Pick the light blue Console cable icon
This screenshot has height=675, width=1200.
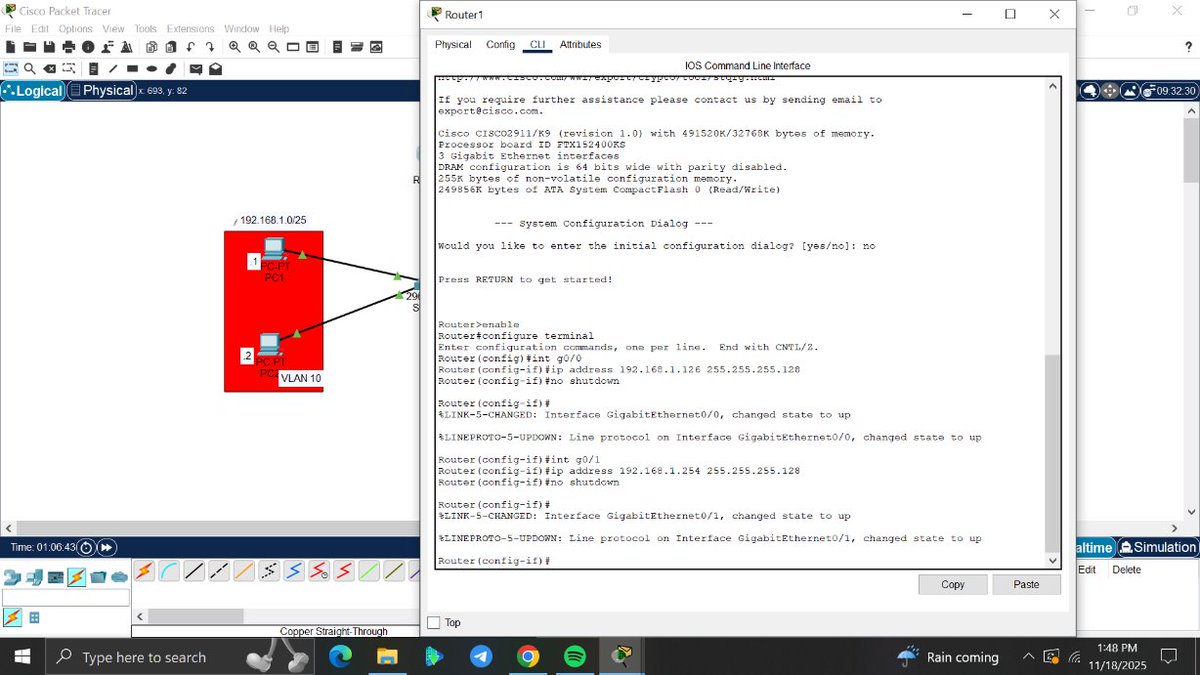coord(169,571)
